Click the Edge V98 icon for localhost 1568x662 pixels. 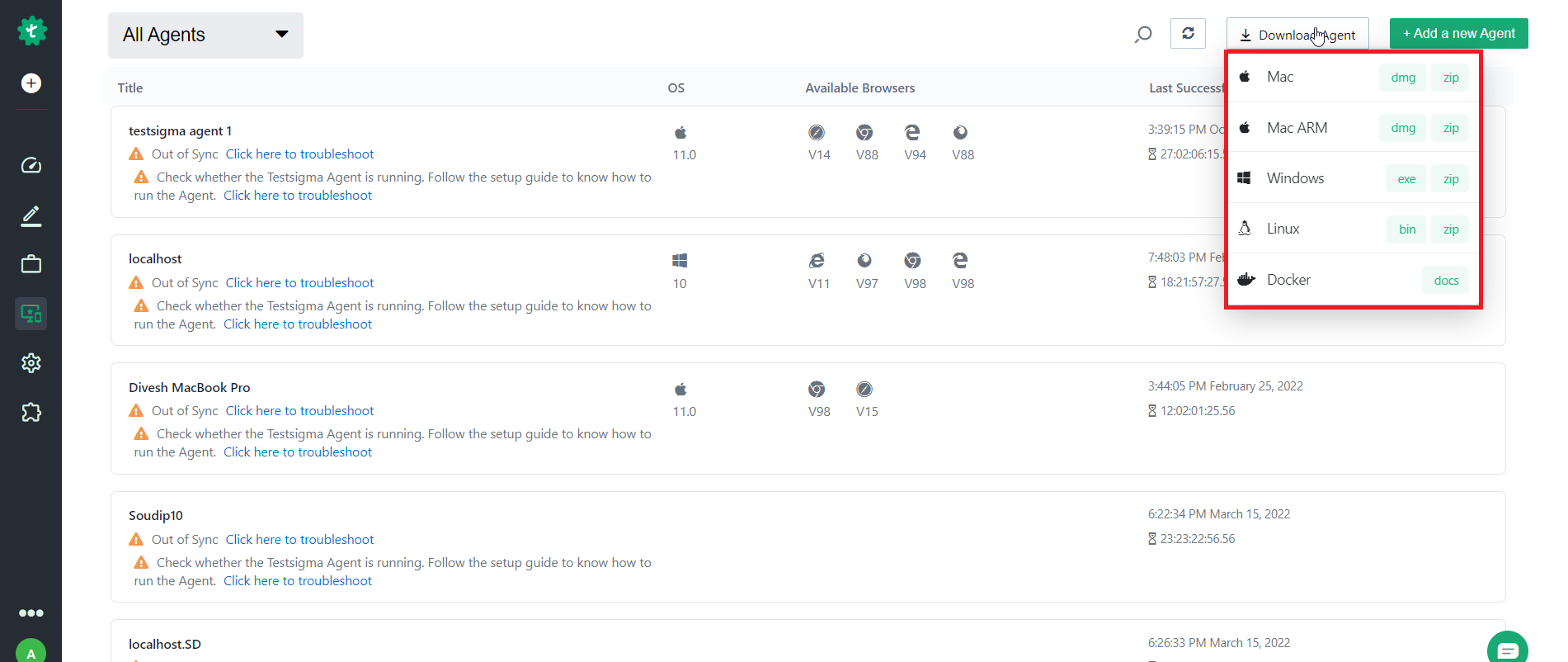(960, 261)
